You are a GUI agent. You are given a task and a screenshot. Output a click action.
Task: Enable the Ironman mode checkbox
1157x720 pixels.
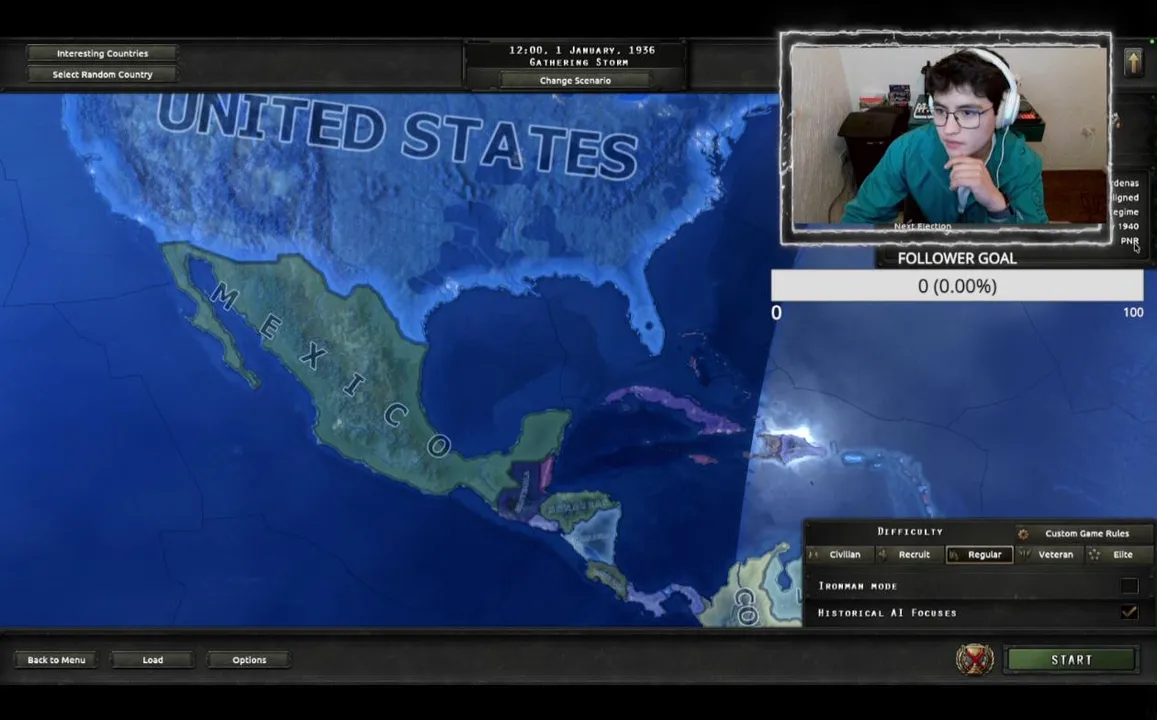[1129, 586]
